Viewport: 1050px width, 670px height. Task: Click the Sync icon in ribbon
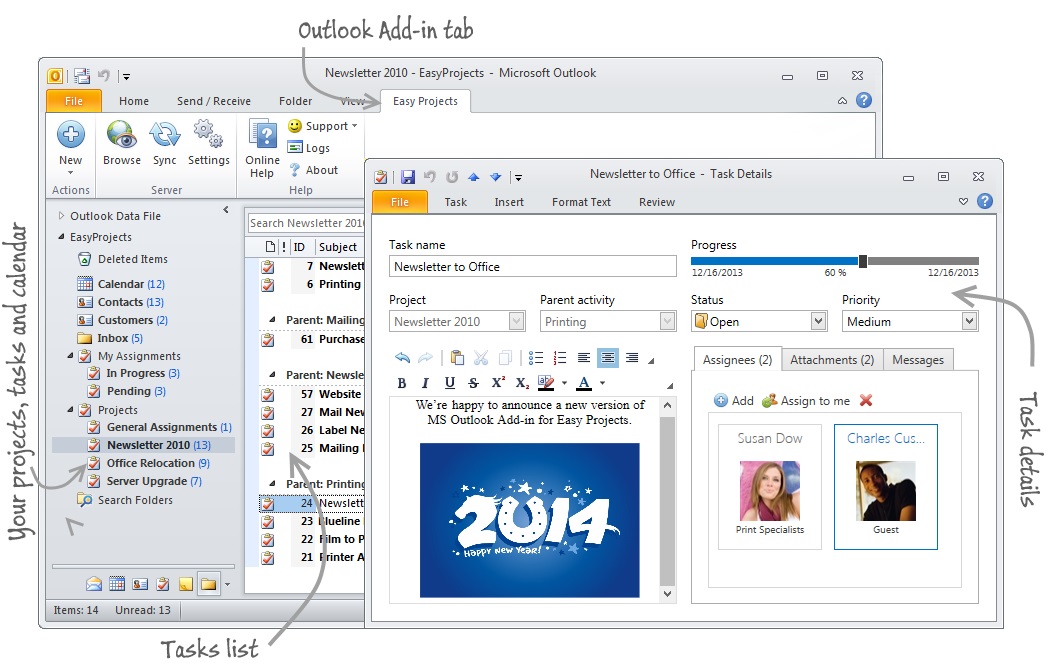(165, 136)
